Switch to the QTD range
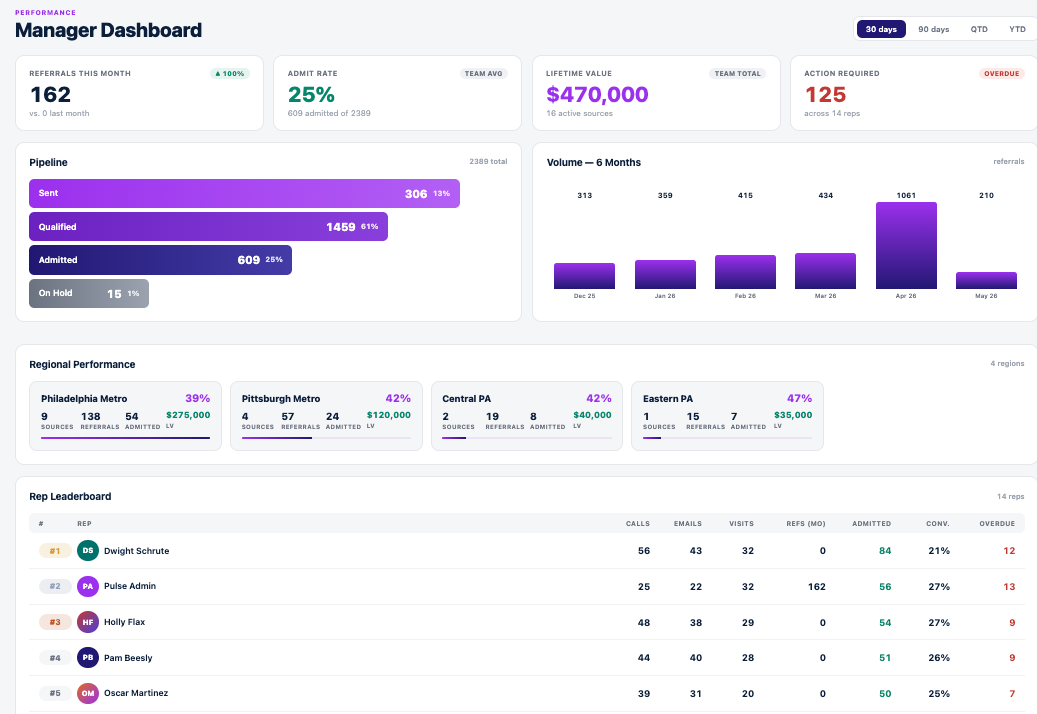This screenshot has height=714, width=1037. pos(979,29)
